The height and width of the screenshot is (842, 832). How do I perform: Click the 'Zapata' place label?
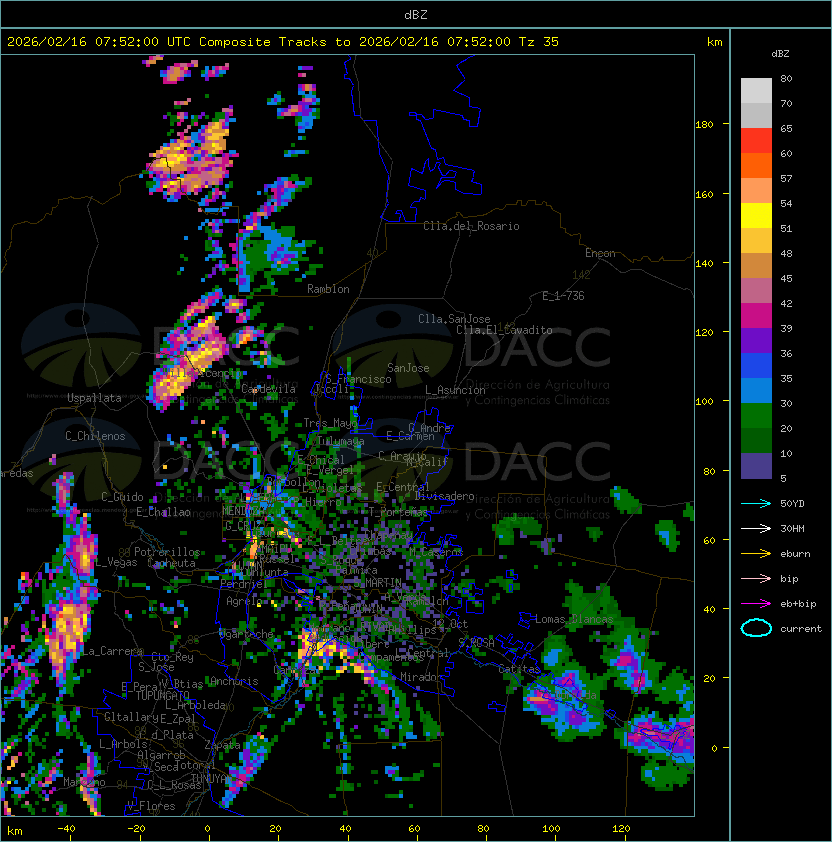coord(222,745)
